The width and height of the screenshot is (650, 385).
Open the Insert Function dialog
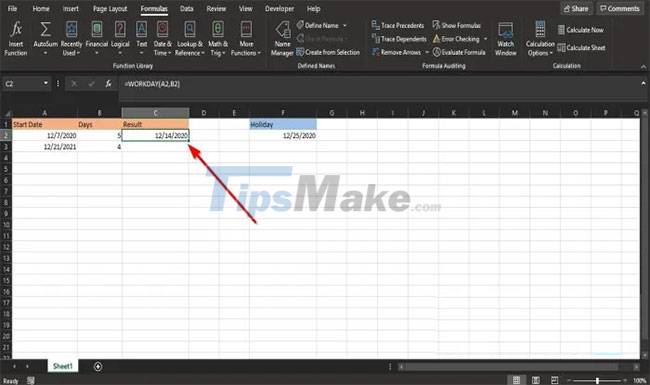pyautogui.click(x=16, y=39)
